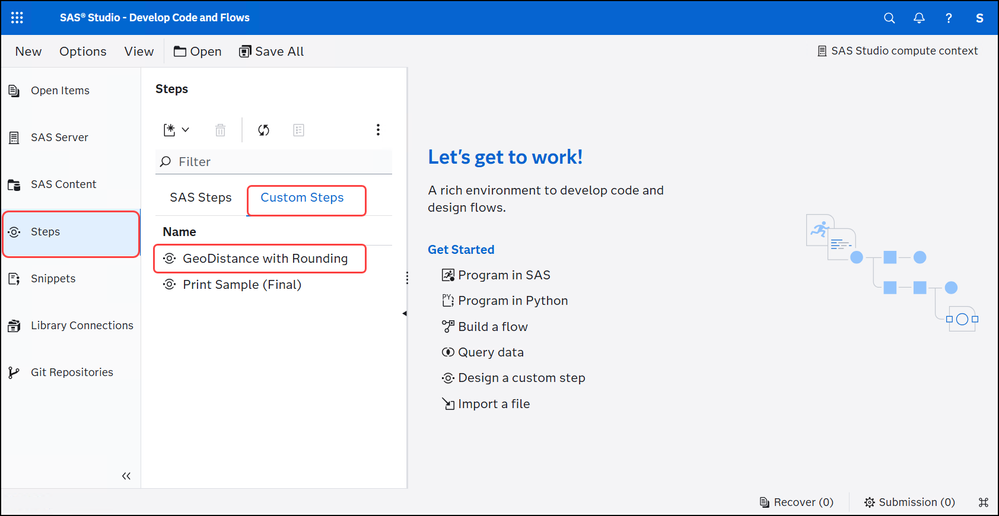Viewport: 999px width, 516px height.
Task: Click Program in Python link
Action: click(505, 301)
